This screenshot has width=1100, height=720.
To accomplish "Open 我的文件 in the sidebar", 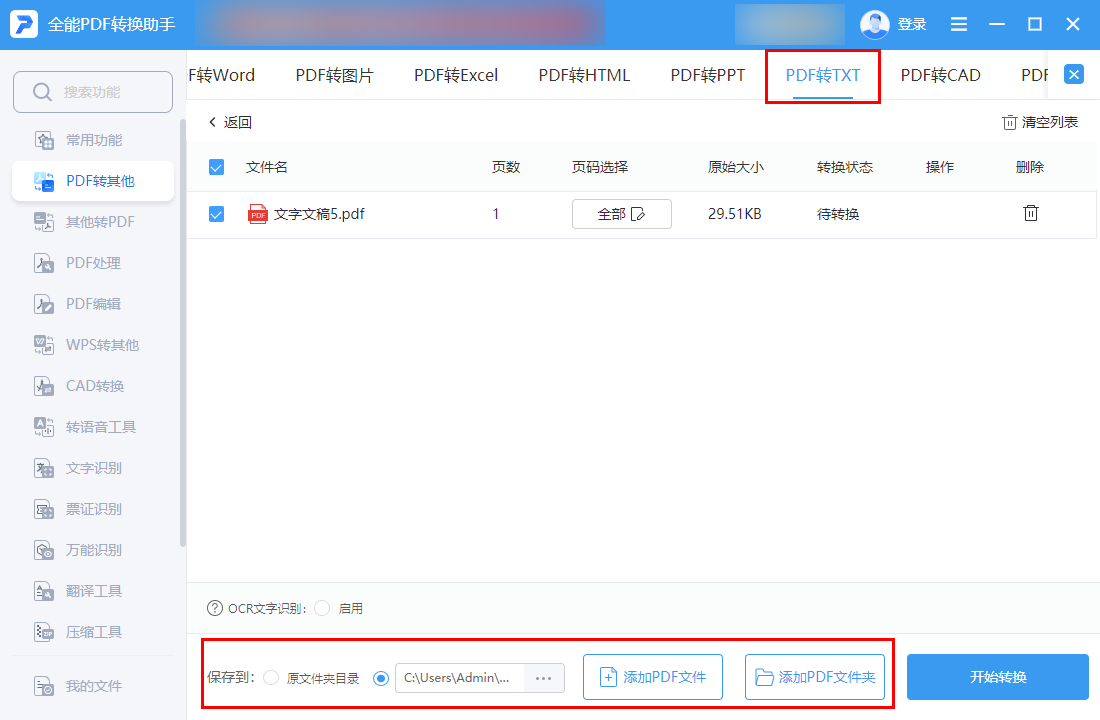I will tap(92, 686).
